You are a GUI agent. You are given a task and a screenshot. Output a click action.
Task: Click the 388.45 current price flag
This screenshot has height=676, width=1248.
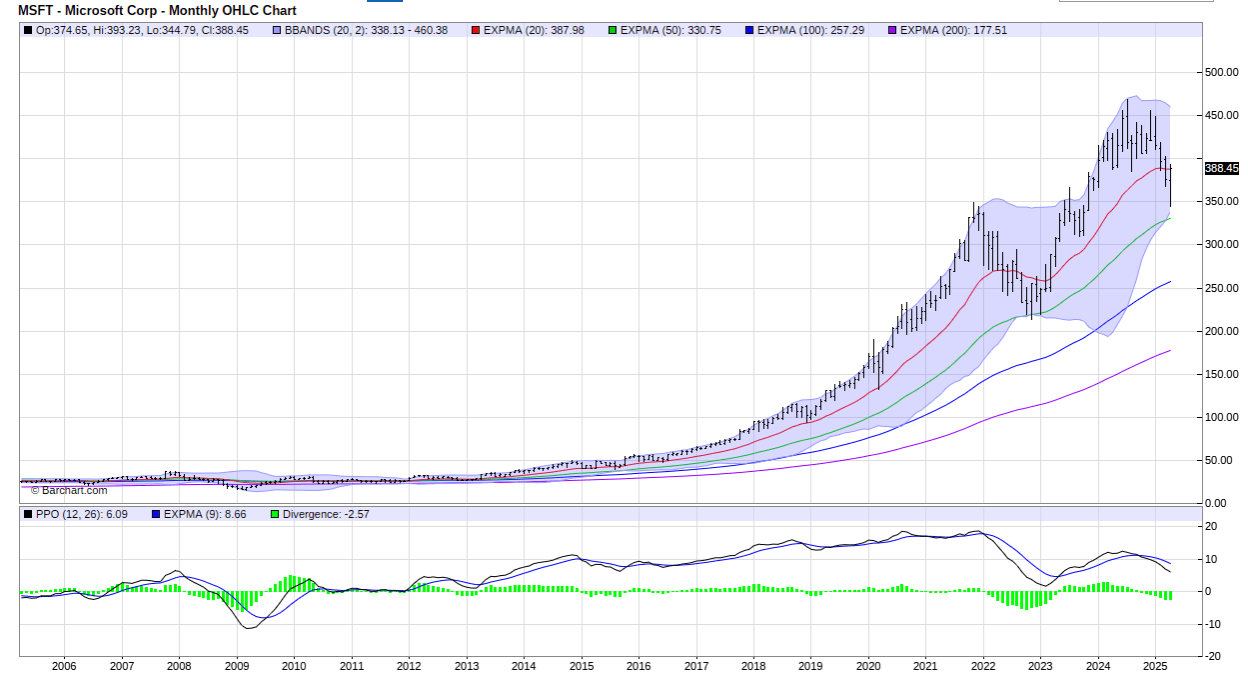pos(1222,168)
